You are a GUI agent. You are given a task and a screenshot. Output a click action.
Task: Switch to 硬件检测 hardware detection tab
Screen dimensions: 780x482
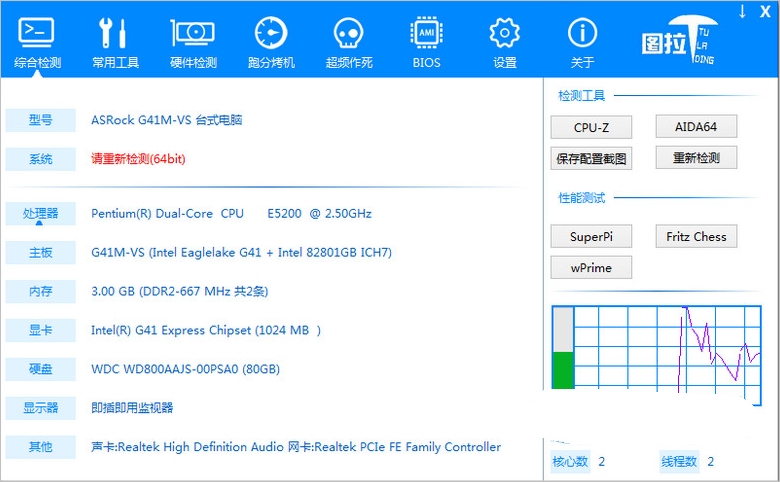193,43
